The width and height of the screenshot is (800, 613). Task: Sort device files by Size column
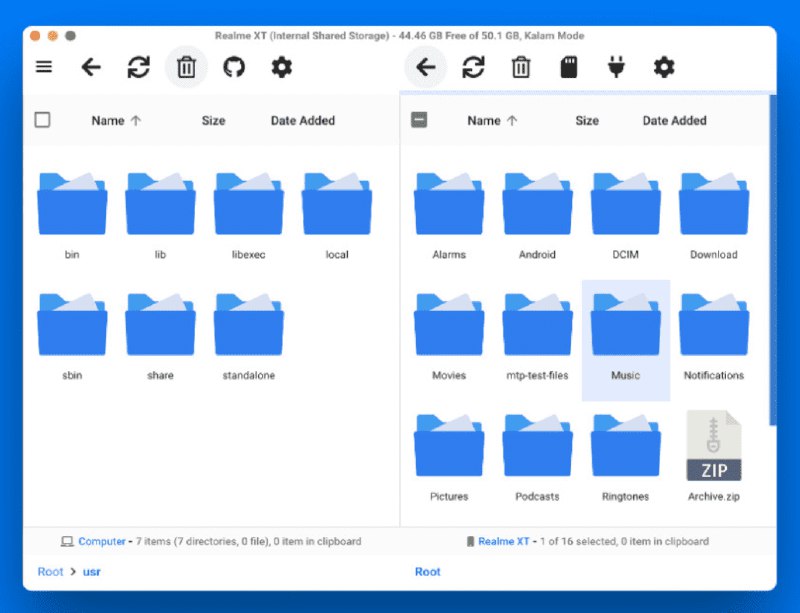pyautogui.click(x=586, y=120)
